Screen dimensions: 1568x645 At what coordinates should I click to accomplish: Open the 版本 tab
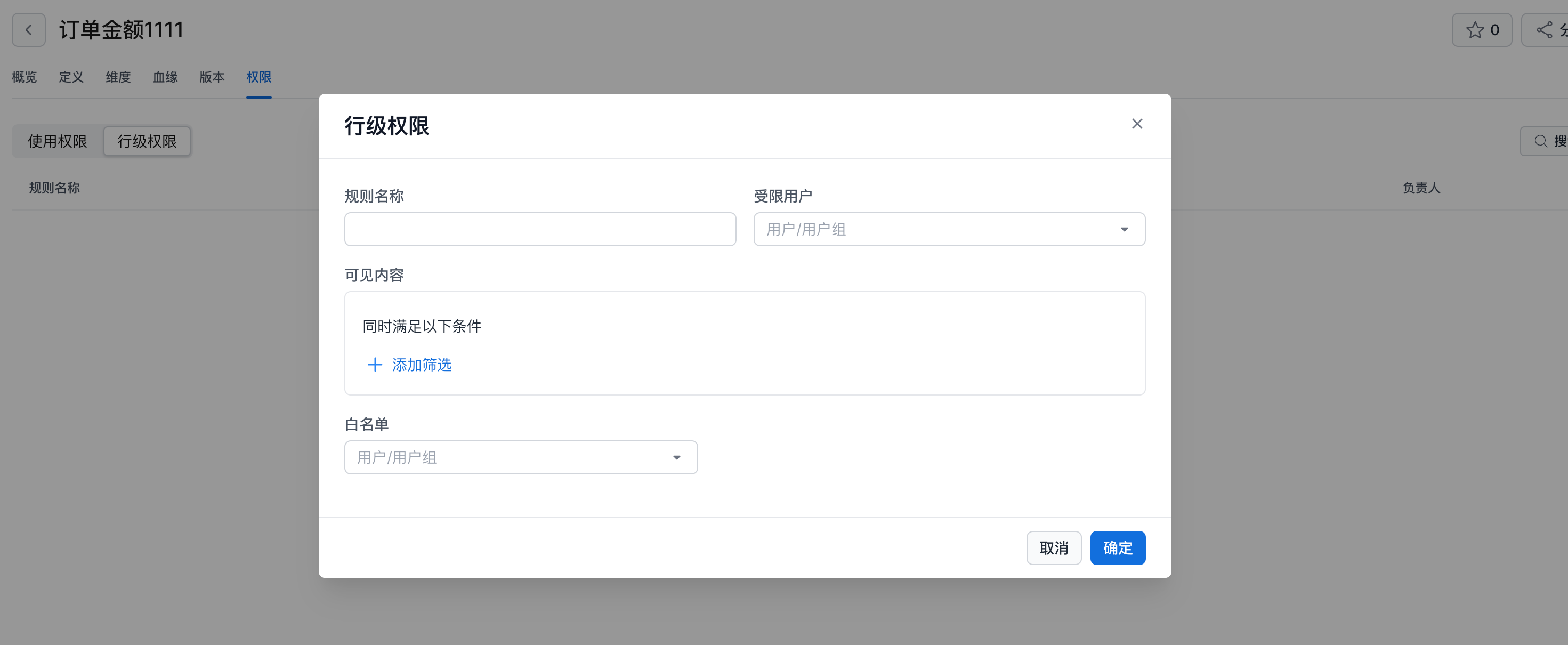(212, 77)
